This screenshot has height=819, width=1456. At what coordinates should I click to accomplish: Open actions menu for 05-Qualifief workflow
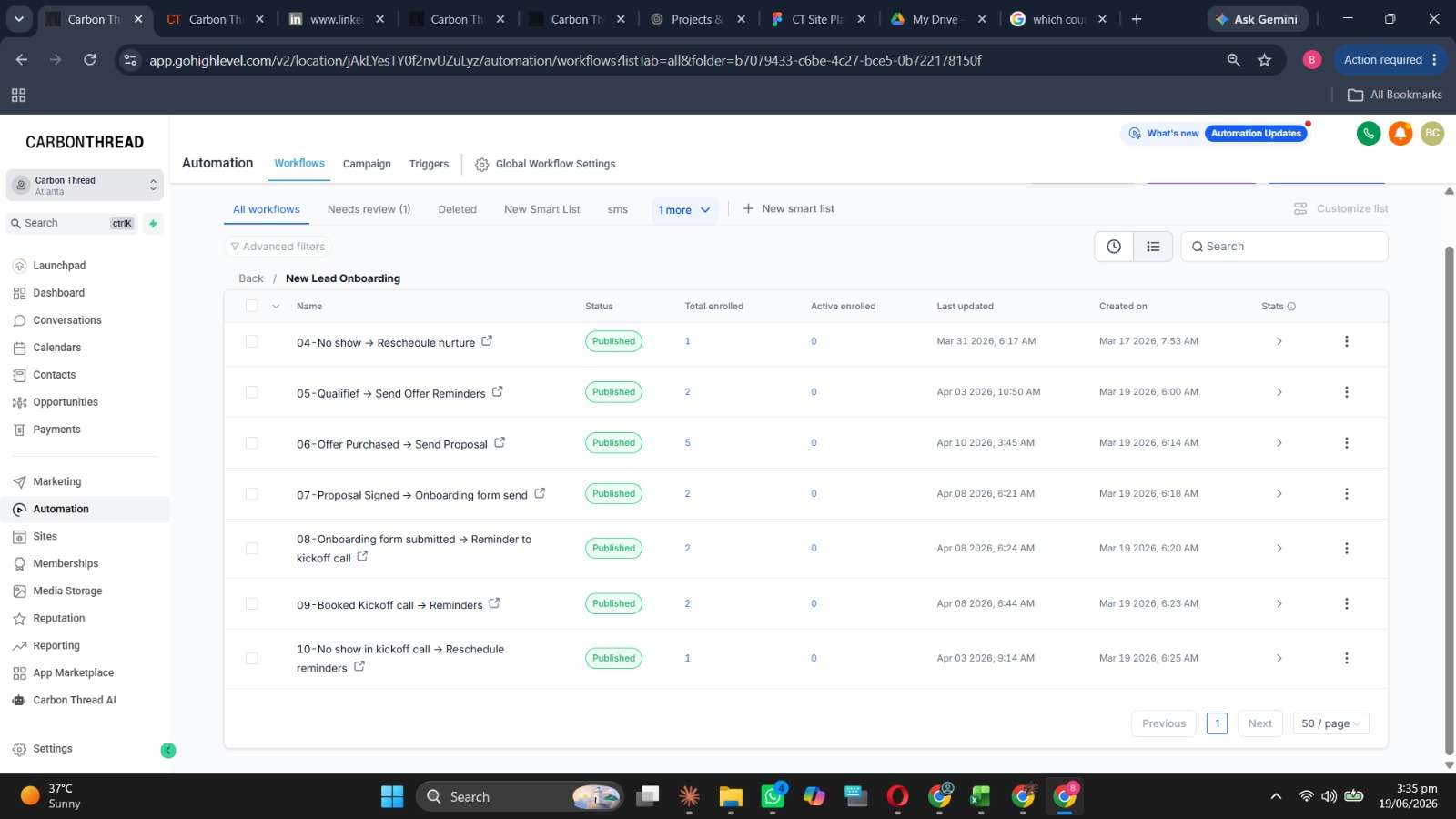coord(1347,392)
